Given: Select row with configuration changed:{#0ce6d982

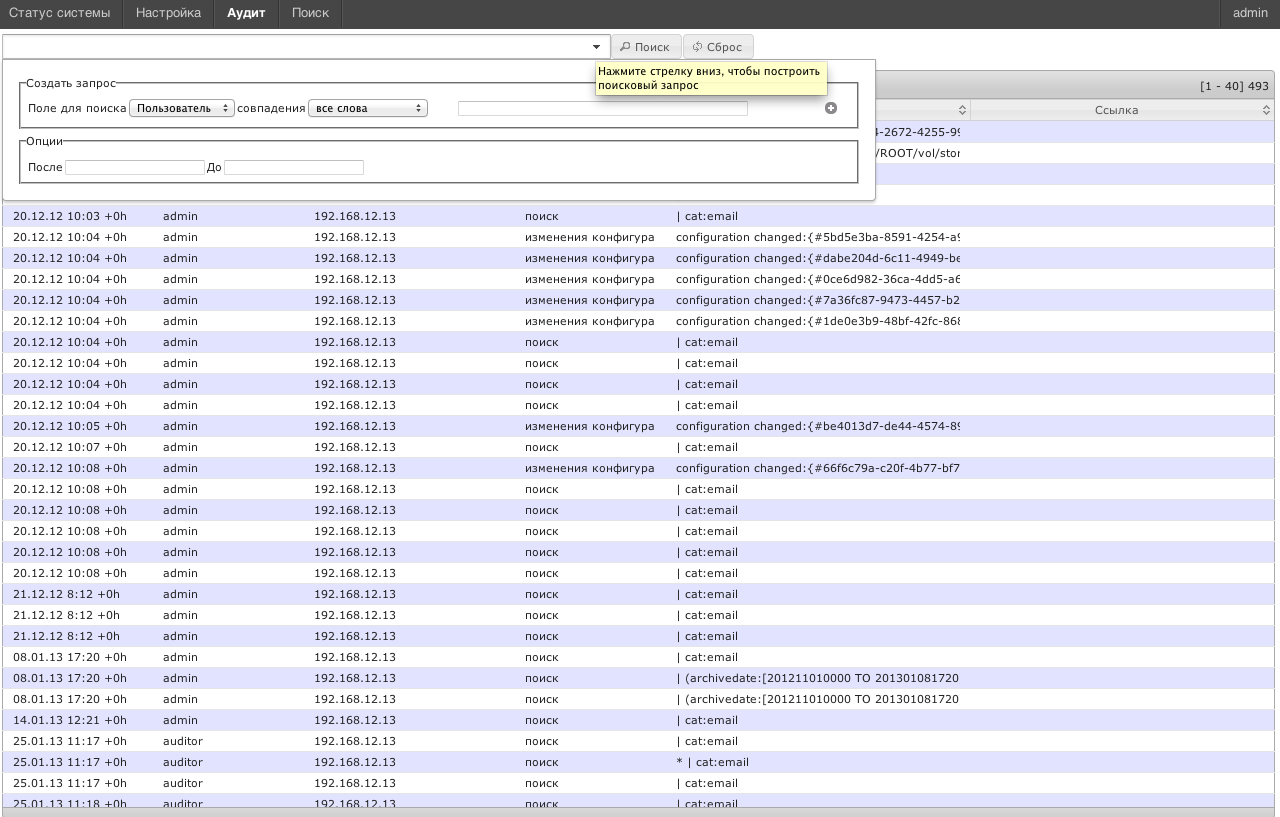Looking at the screenshot, I should (x=637, y=279).
